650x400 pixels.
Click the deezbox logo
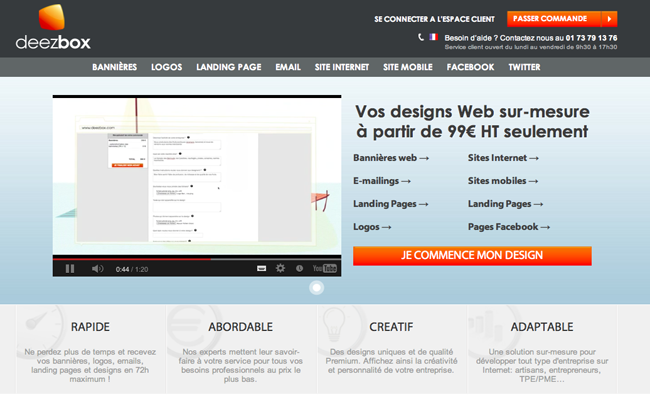pyautogui.click(x=53, y=27)
